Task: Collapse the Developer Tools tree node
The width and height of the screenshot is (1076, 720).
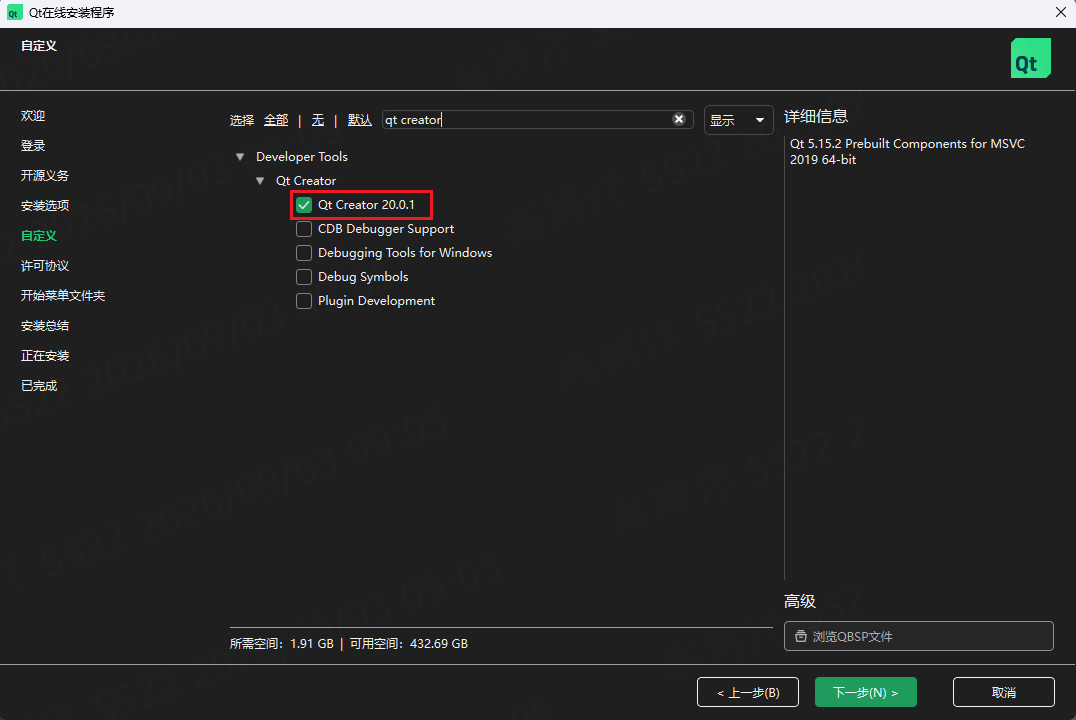Action: pyautogui.click(x=240, y=157)
